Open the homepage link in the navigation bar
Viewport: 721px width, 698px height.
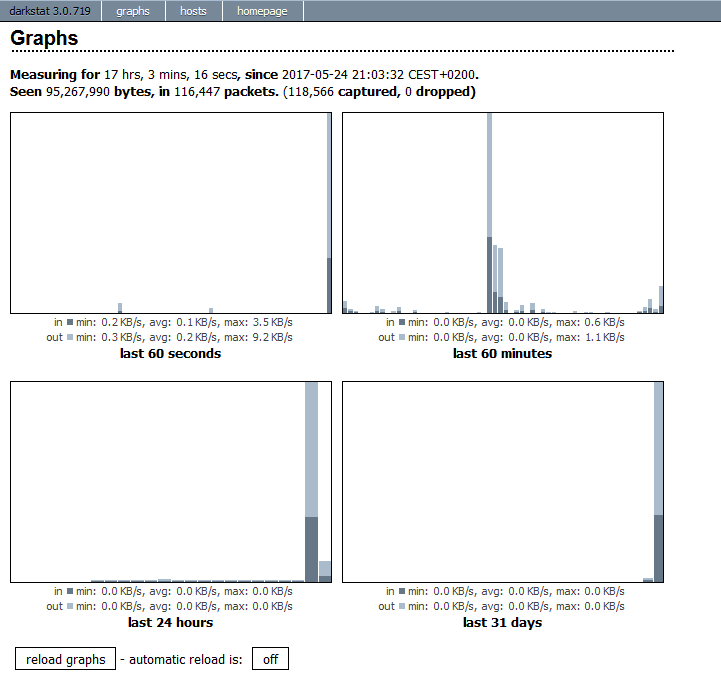[x=262, y=11]
